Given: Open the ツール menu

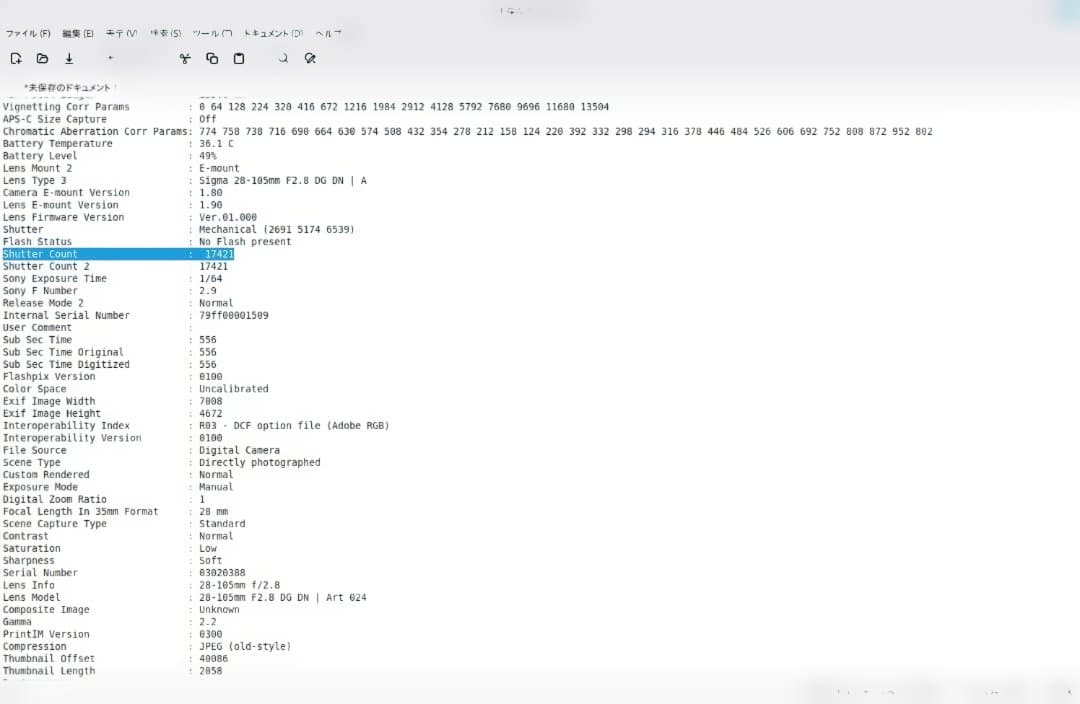Looking at the screenshot, I should [x=211, y=33].
